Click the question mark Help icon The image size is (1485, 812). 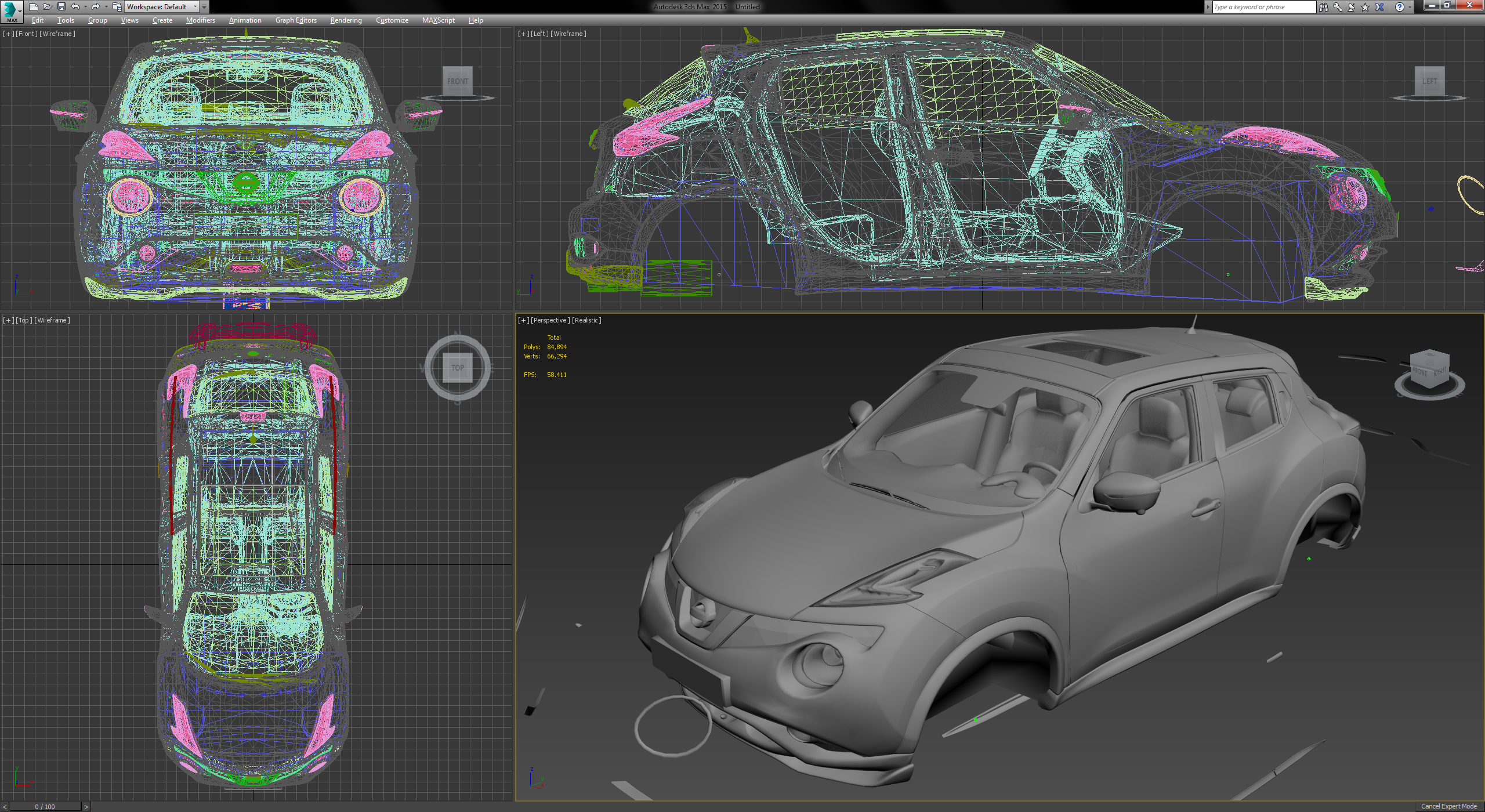(x=1399, y=7)
